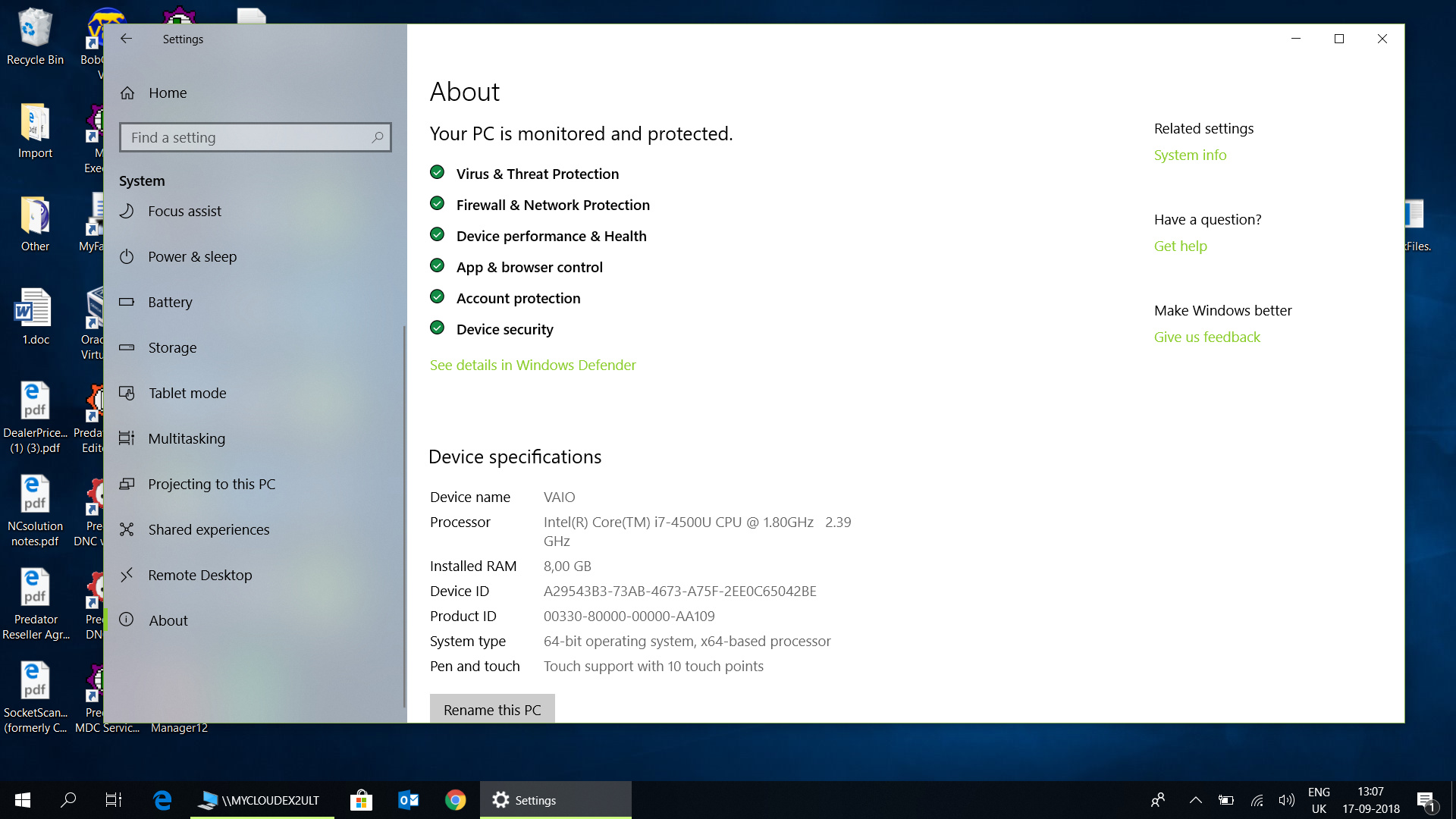Click the Shared experiences icon
The height and width of the screenshot is (819, 1456).
pos(127,529)
